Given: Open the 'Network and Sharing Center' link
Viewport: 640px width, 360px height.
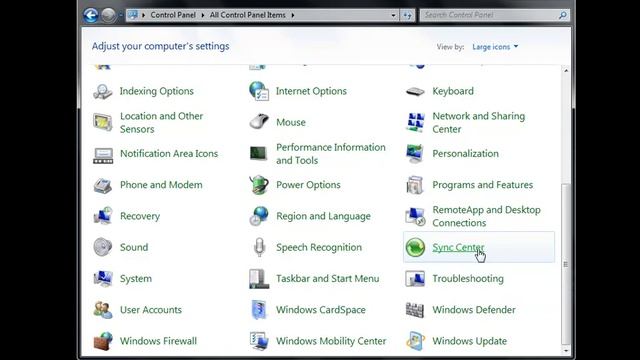Looking at the screenshot, I should pos(478,122).
